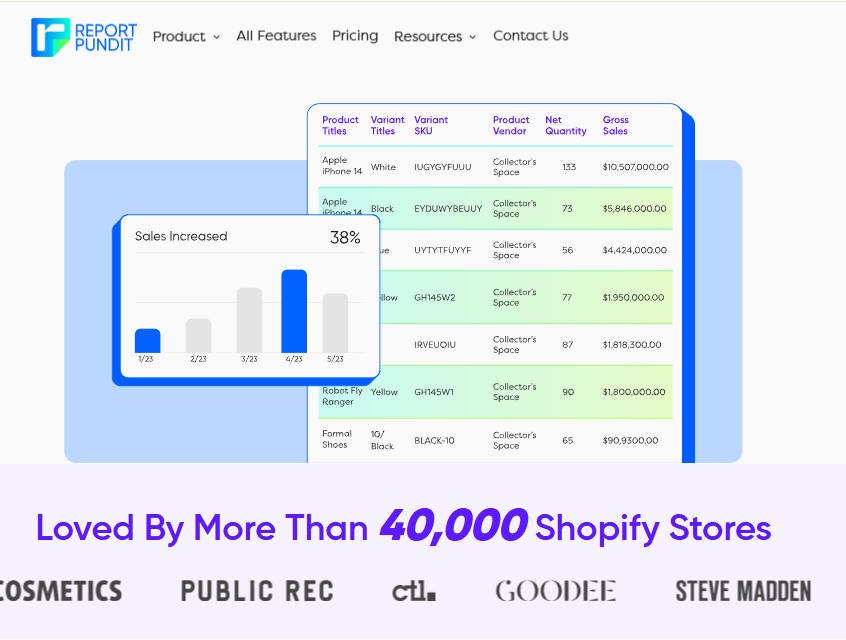Click the $90,9300.00 gross sales value
Screen dimensions: 846x640
630,441
